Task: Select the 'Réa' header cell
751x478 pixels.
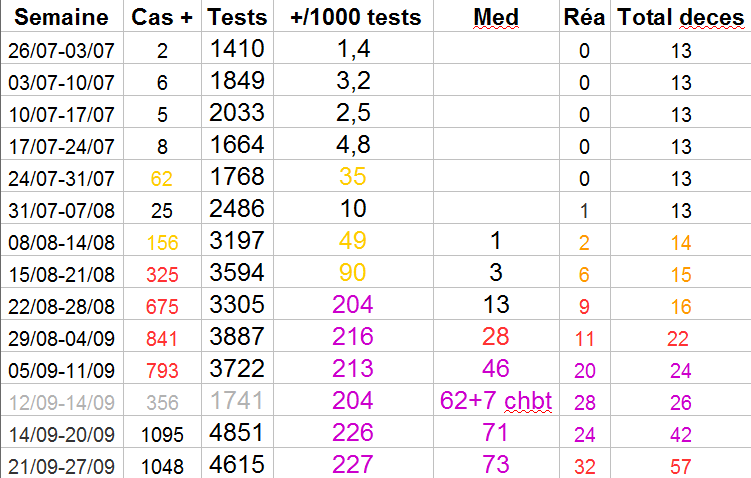Action: tap(584, 17)
